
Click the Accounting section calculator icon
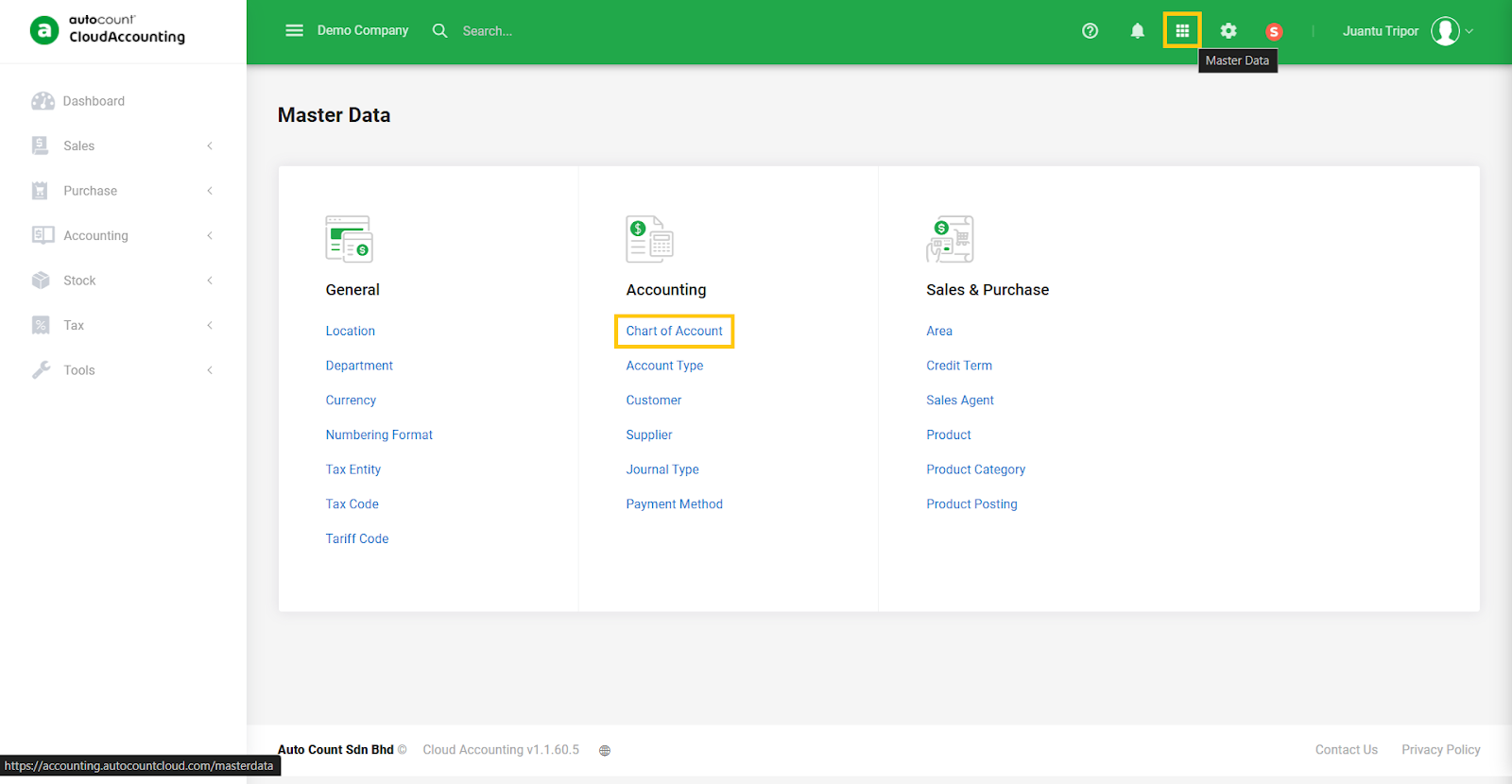tap(649, 239)
